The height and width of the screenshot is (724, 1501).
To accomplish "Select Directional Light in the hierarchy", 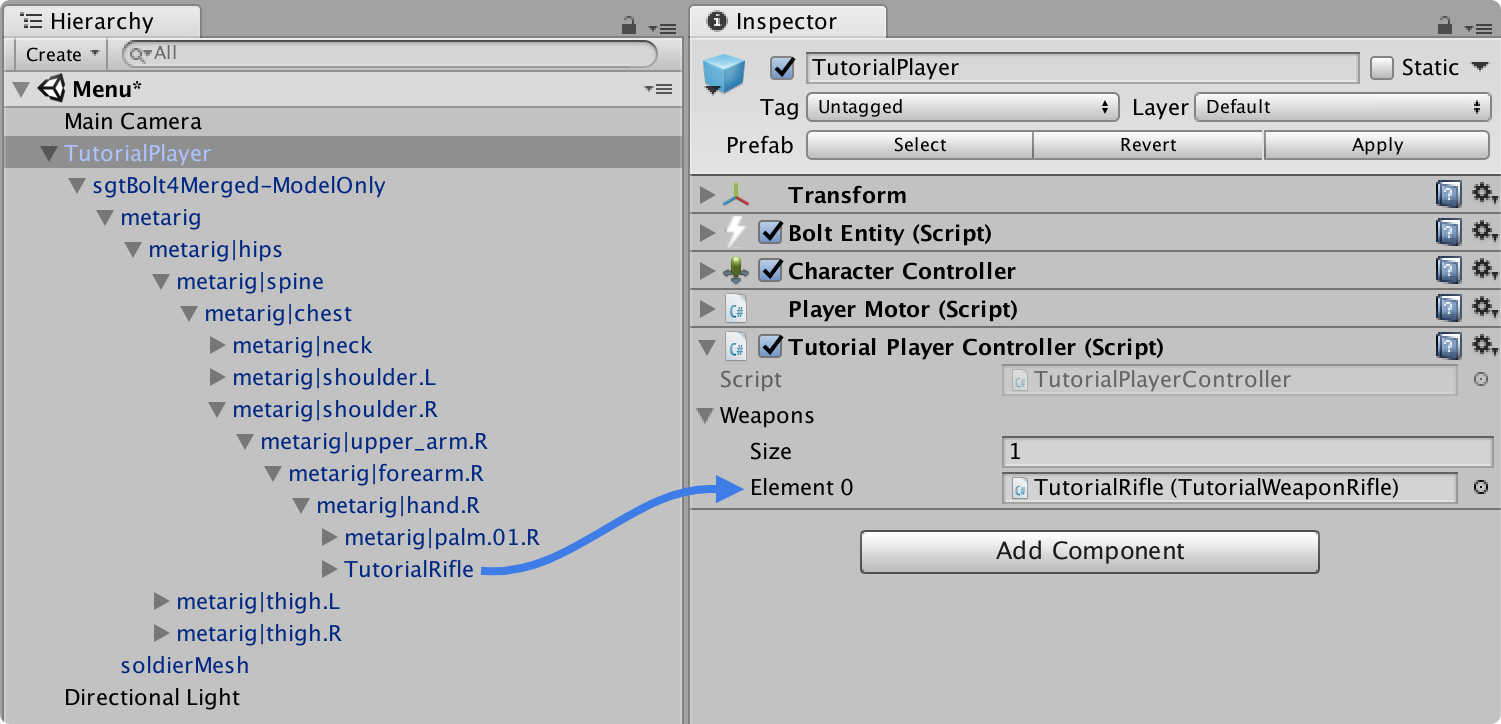I will tap(152, 698).
